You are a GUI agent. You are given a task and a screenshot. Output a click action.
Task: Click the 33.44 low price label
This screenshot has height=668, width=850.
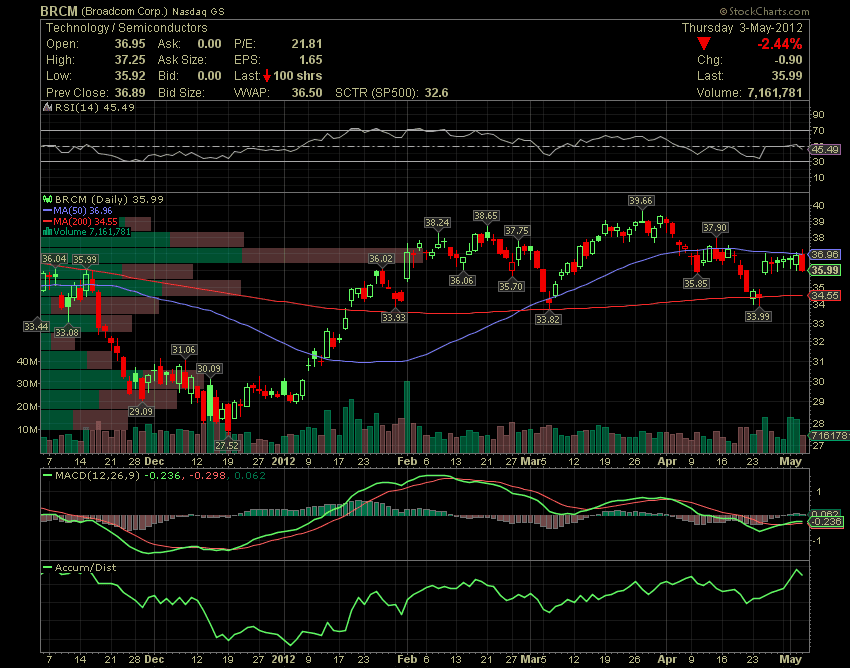[x=36, y=326]
